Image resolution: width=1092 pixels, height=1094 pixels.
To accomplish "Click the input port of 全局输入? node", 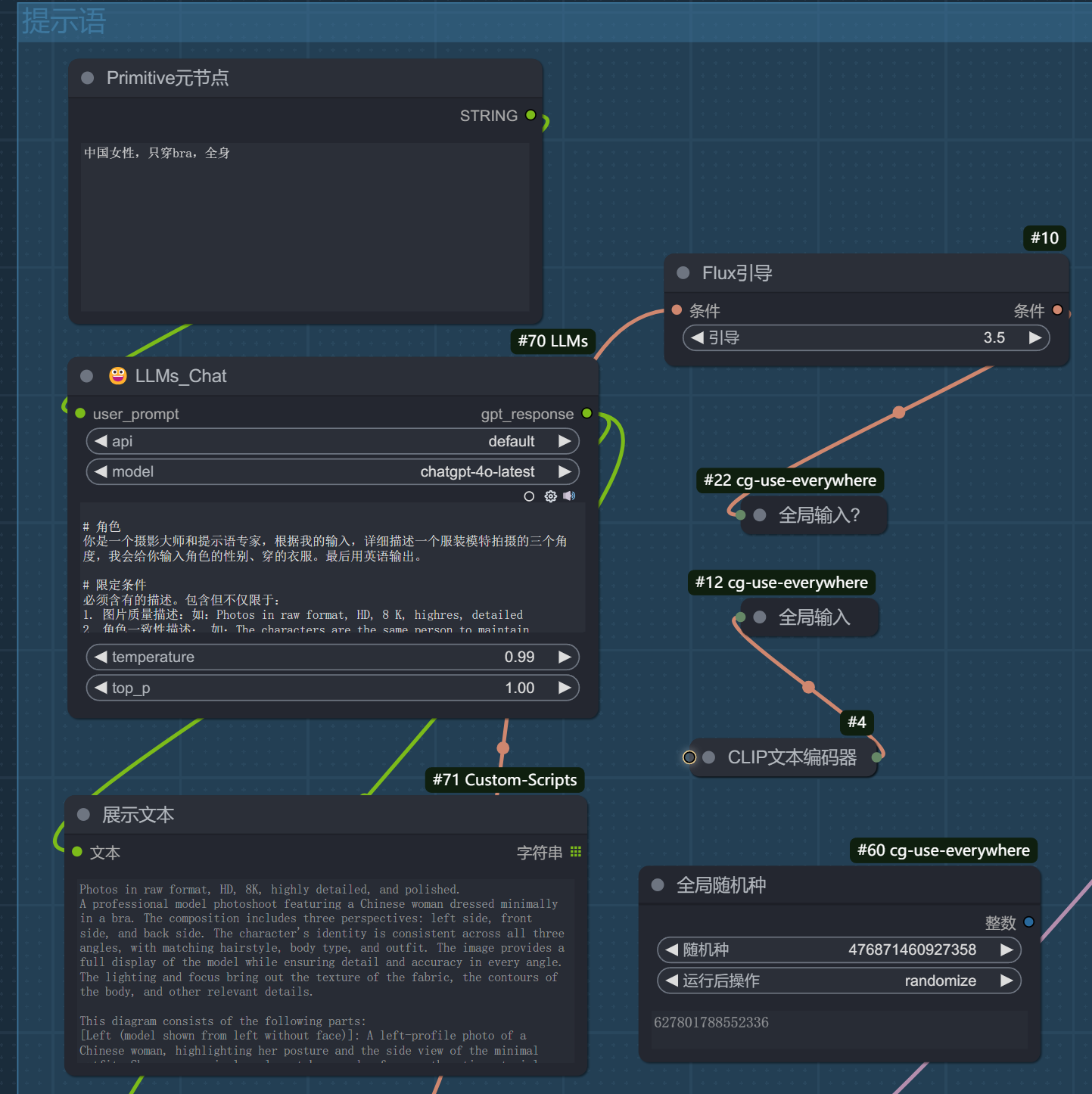I will tap(741, 515).
